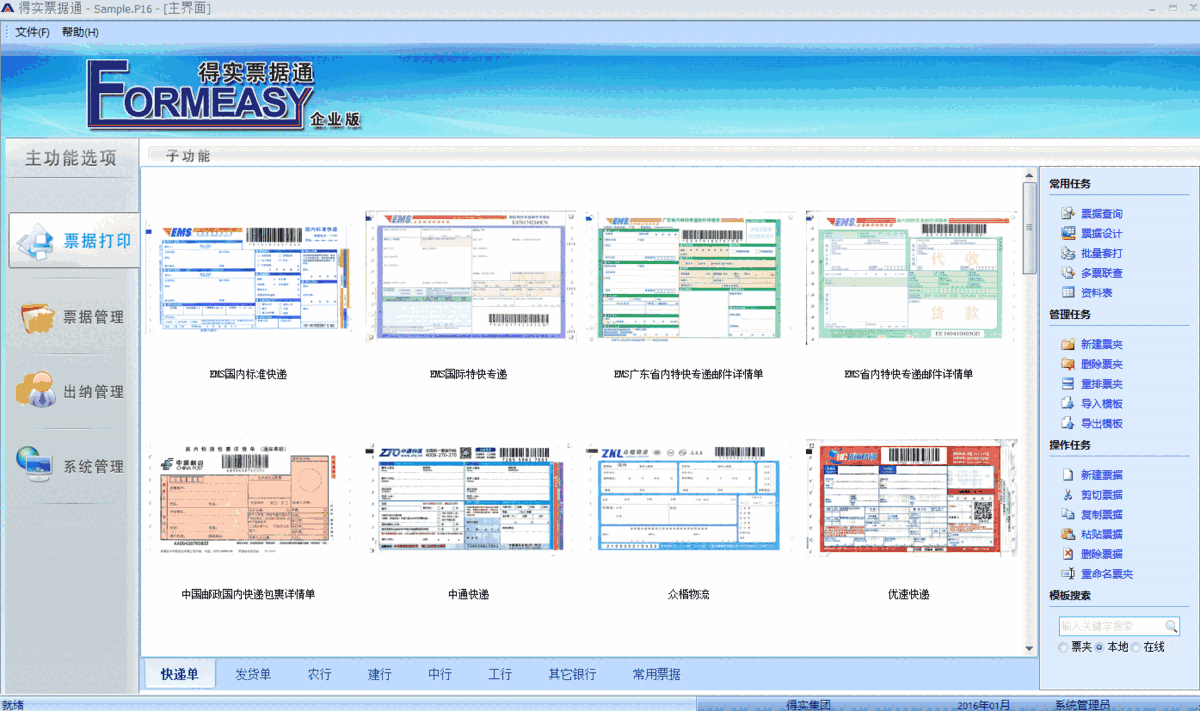Switch to the 发货单 tab

coord(253,674)
